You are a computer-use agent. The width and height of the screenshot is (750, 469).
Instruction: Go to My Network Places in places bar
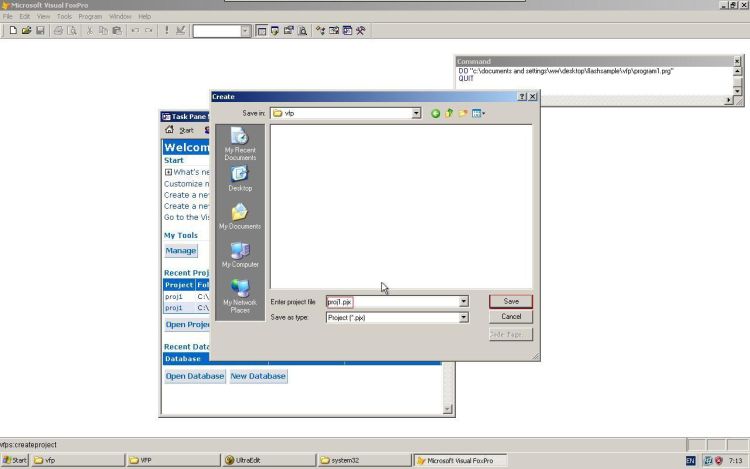(x=240, y=296)
